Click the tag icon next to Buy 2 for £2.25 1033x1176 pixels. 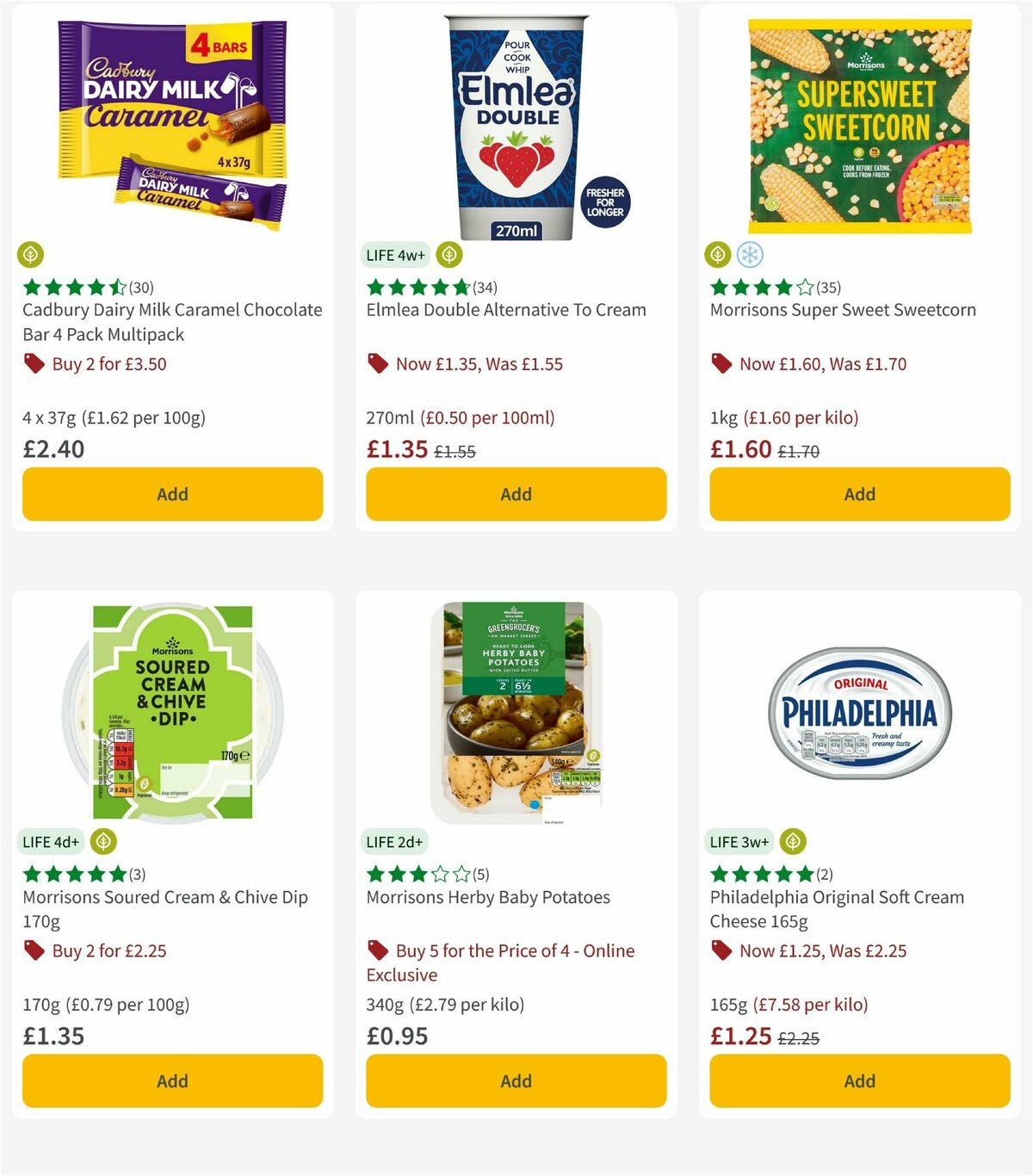click(x=34, y=950)
